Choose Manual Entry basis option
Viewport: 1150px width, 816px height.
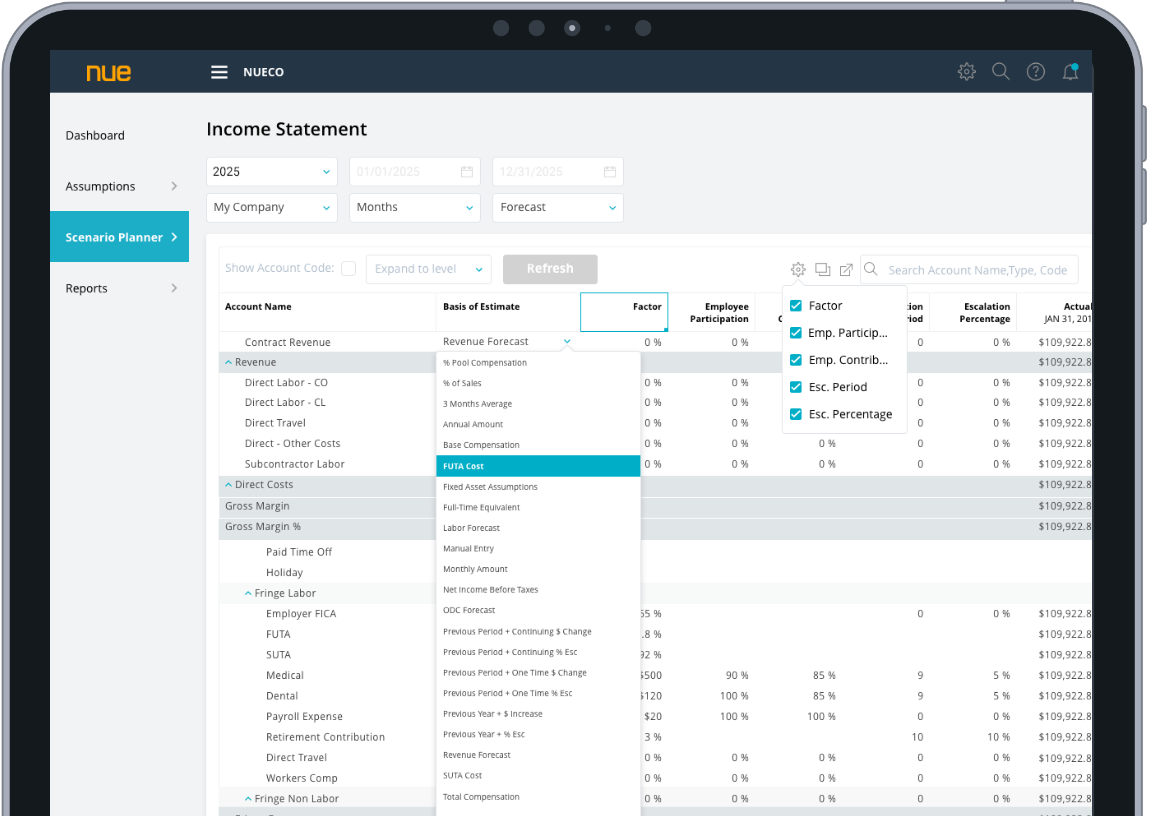click(468, 549)
